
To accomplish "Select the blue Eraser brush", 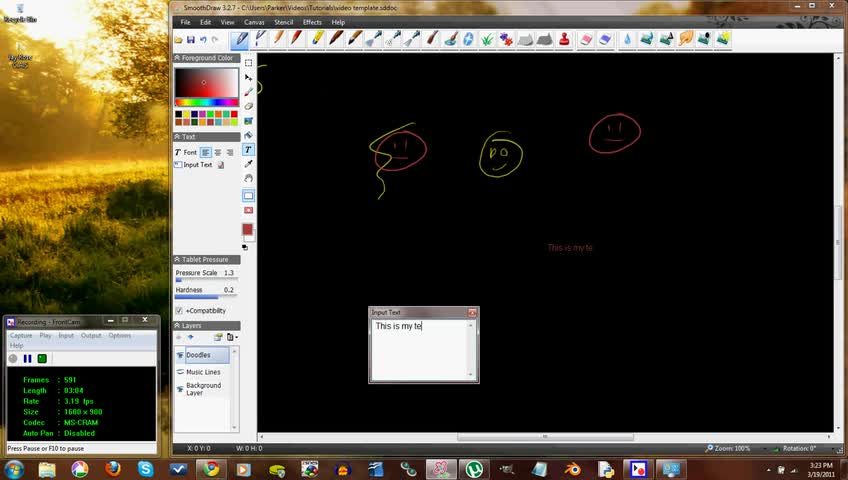I will [605, 39].
